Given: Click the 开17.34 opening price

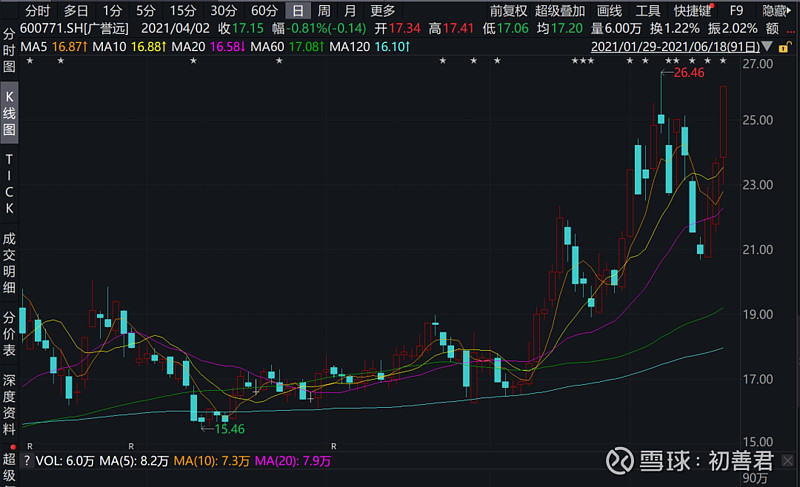Looking at the screenshot, I should [397, 29].
